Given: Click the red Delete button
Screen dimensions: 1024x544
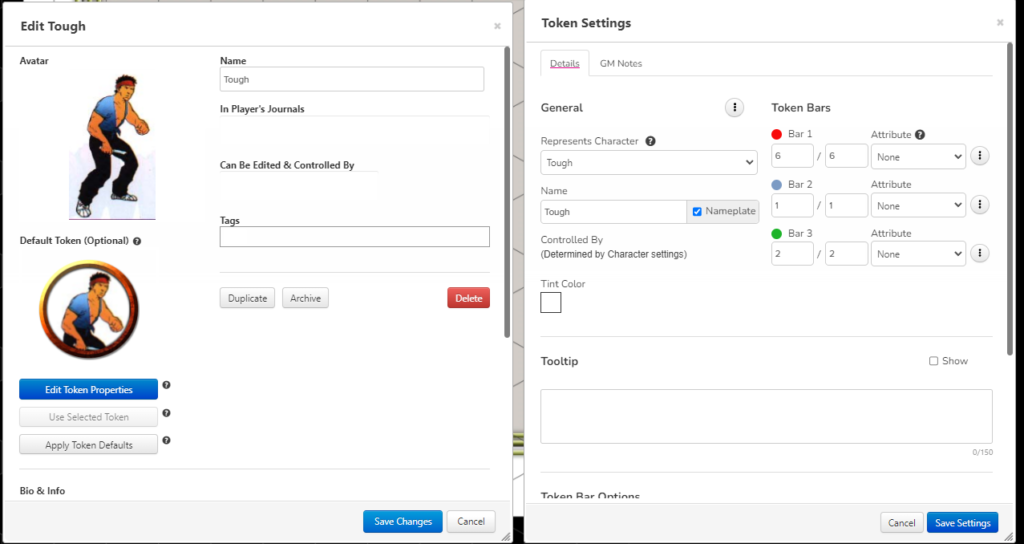Looking at the screenshot, I should (468, 298).
